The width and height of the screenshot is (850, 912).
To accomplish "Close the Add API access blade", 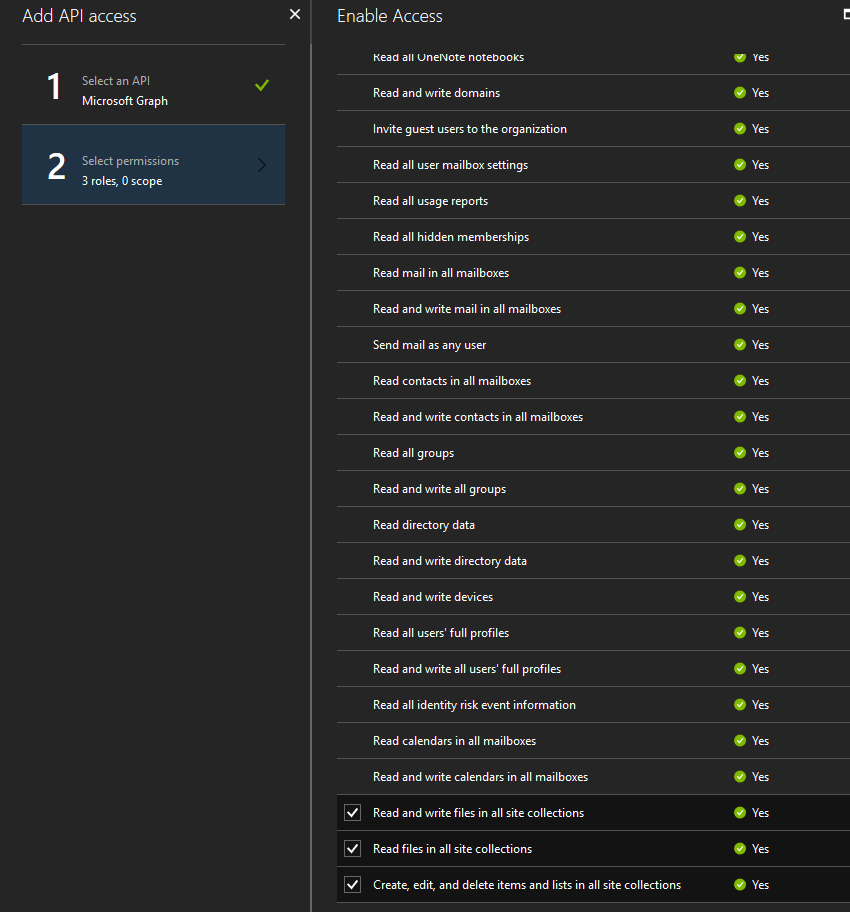I will (294, 15).
